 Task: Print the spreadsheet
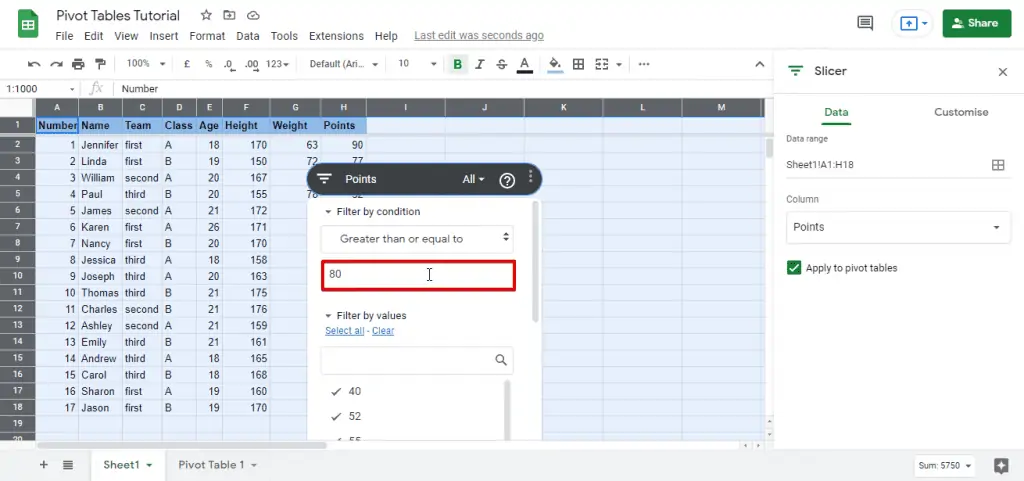point(78,64)
